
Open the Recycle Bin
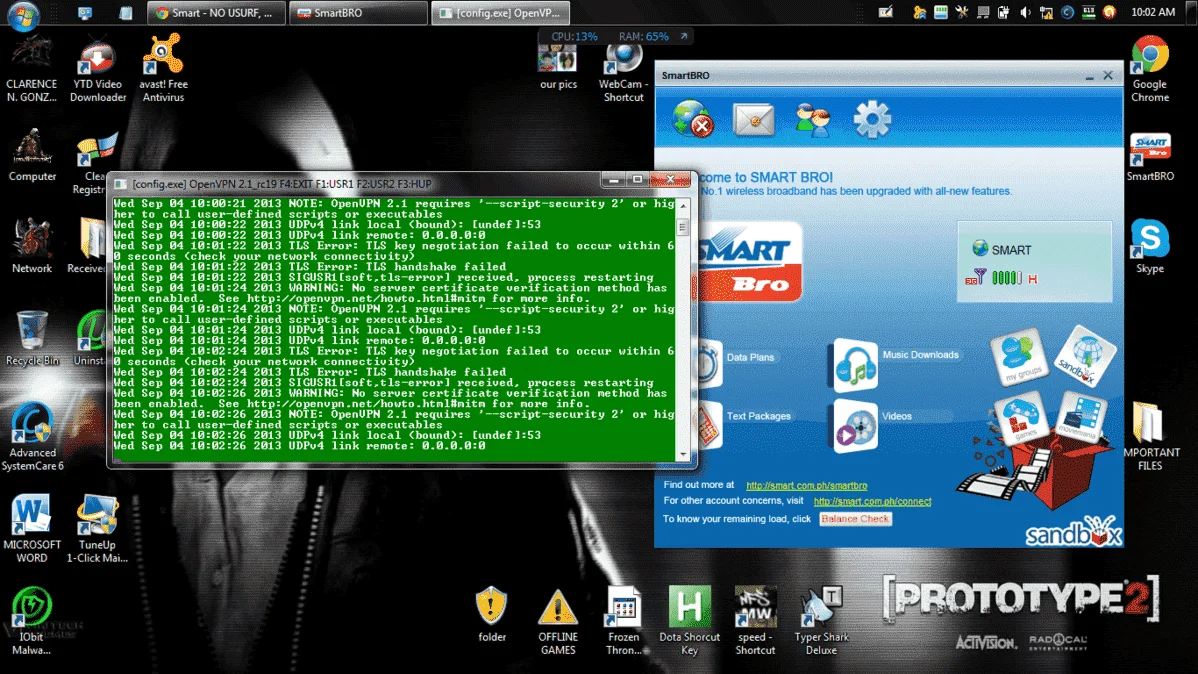tap(32, 339)
